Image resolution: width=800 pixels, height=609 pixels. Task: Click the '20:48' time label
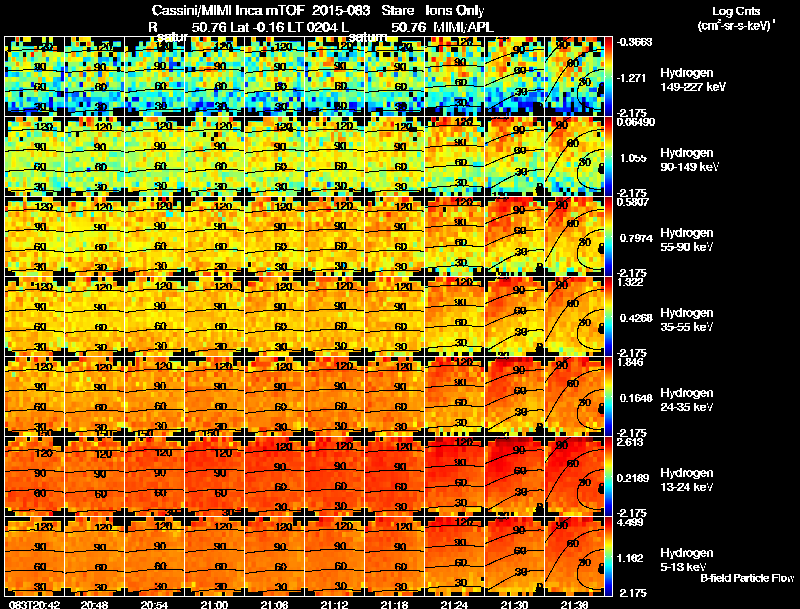[x=94, y=604]
